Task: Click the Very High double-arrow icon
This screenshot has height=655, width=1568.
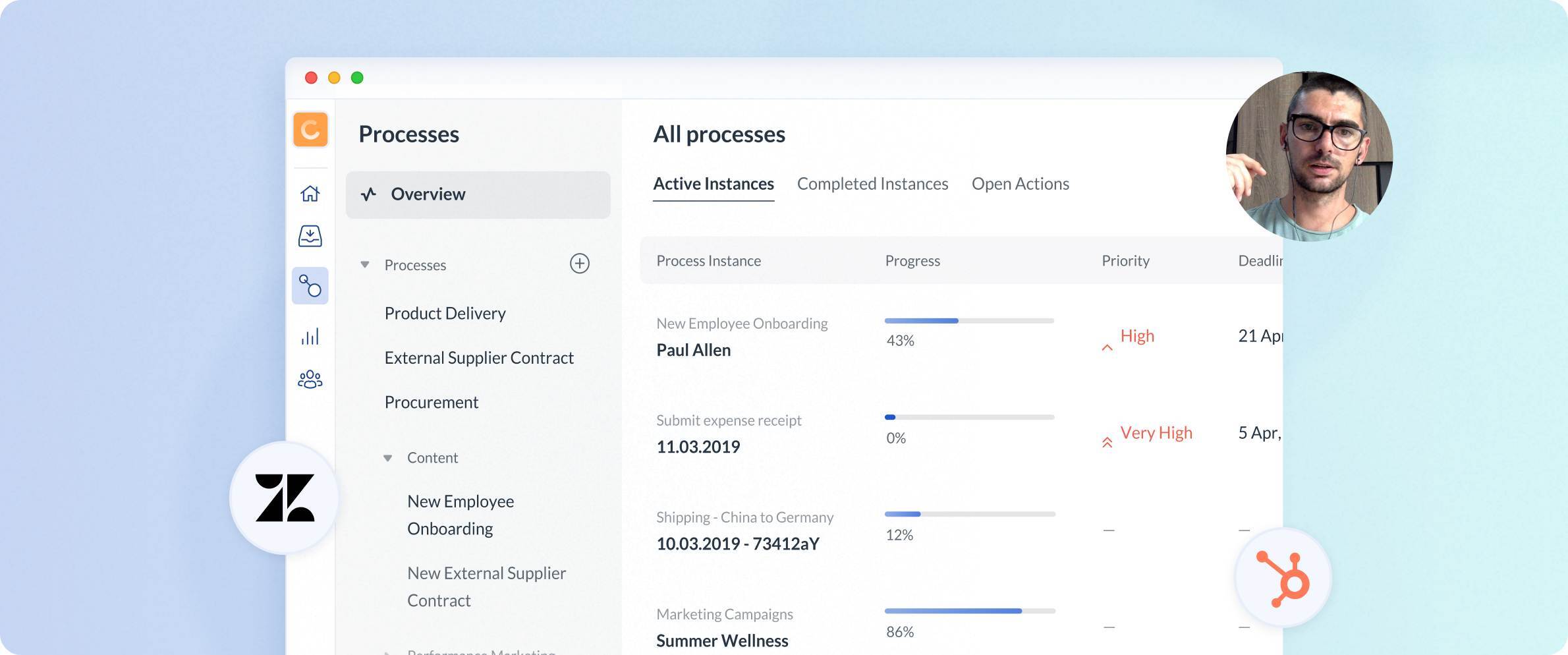Action: click(x=1107, y=442)
